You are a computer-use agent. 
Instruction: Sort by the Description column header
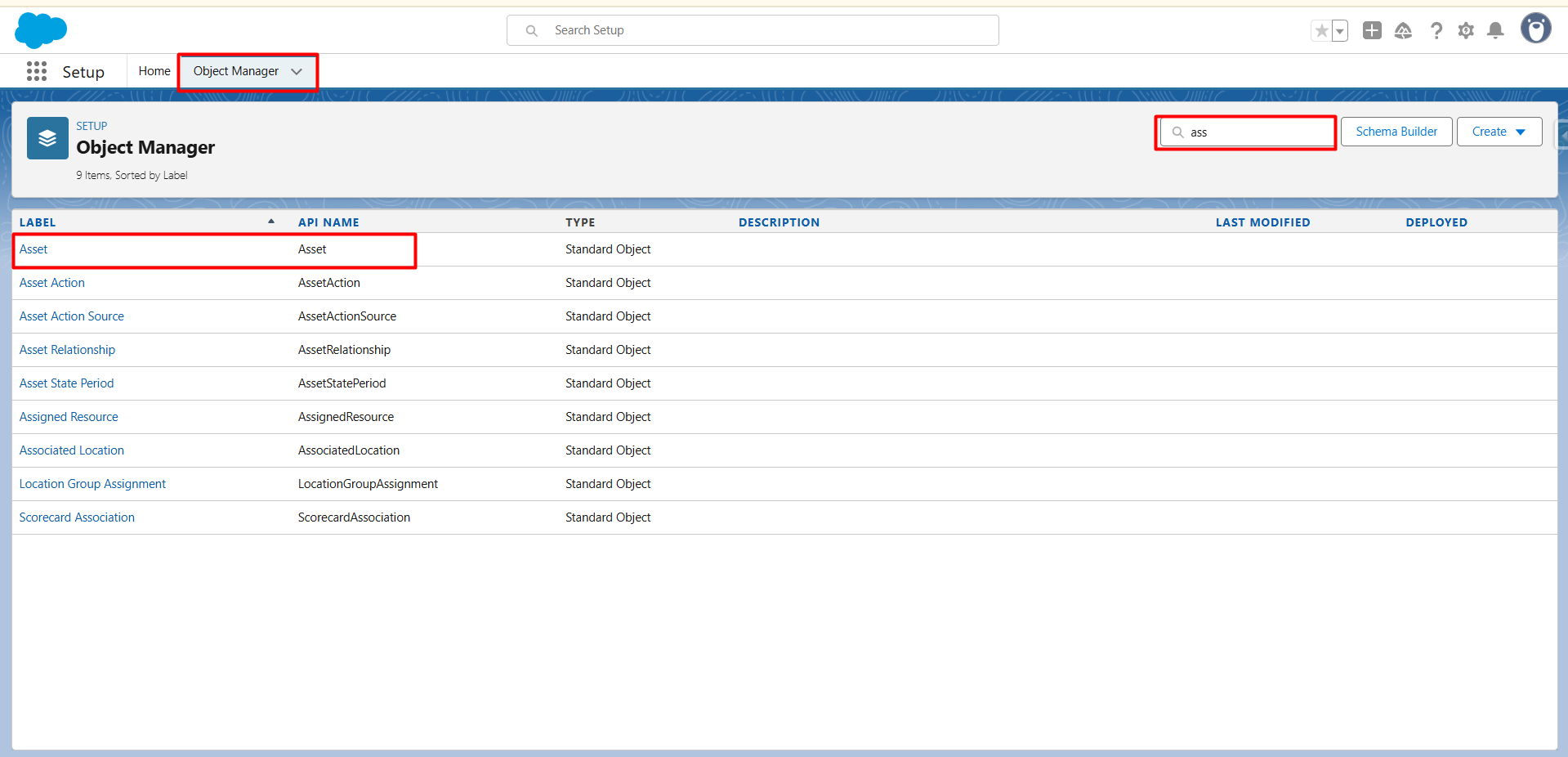[x=779, y=222]
